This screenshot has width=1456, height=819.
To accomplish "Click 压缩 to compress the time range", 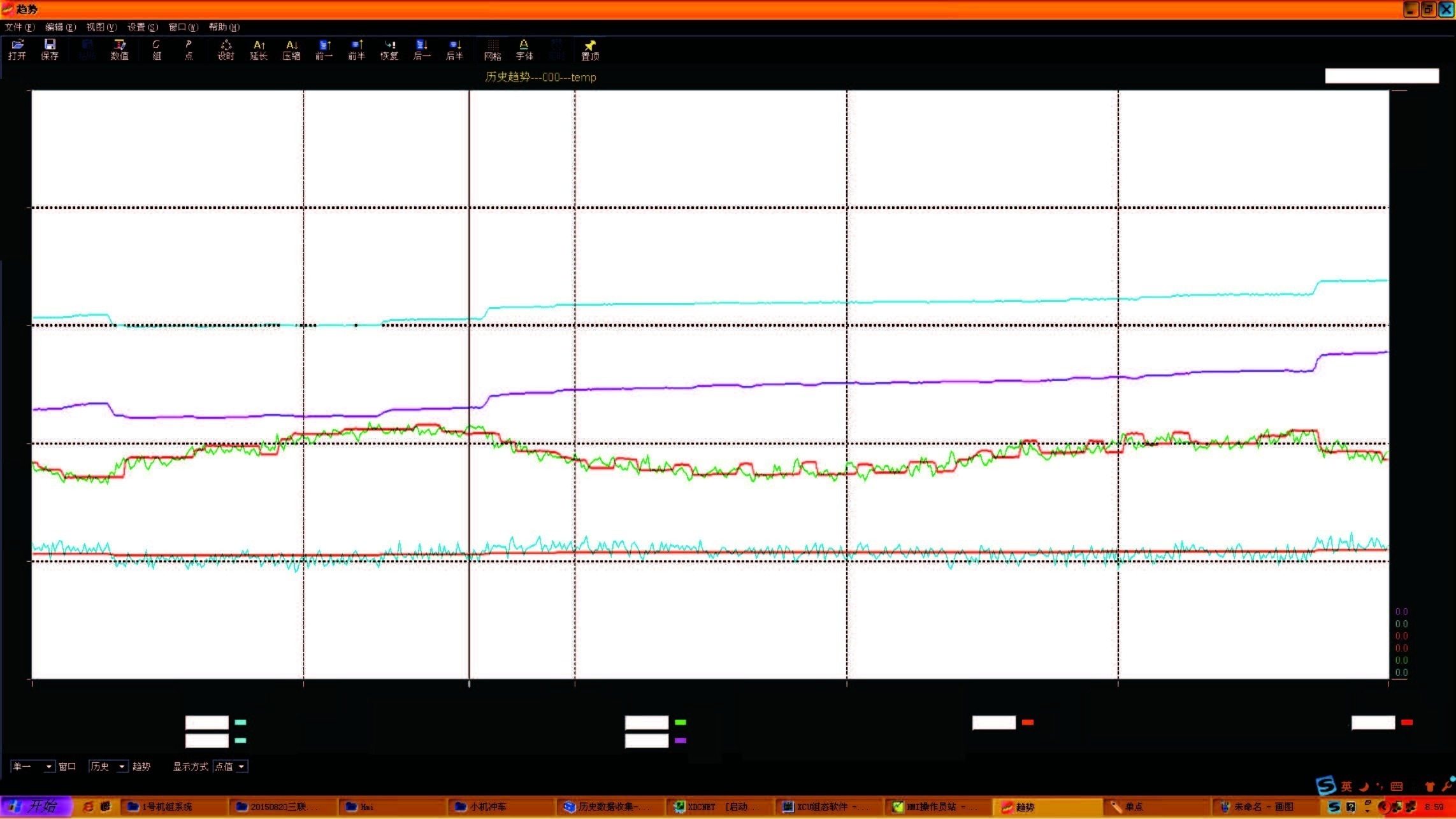I will [291, 49].
